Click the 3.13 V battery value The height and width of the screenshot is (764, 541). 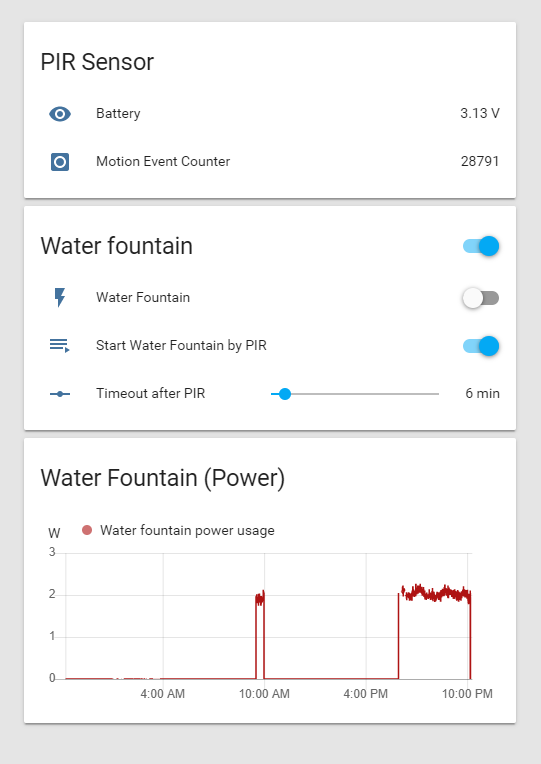point(480,114)
